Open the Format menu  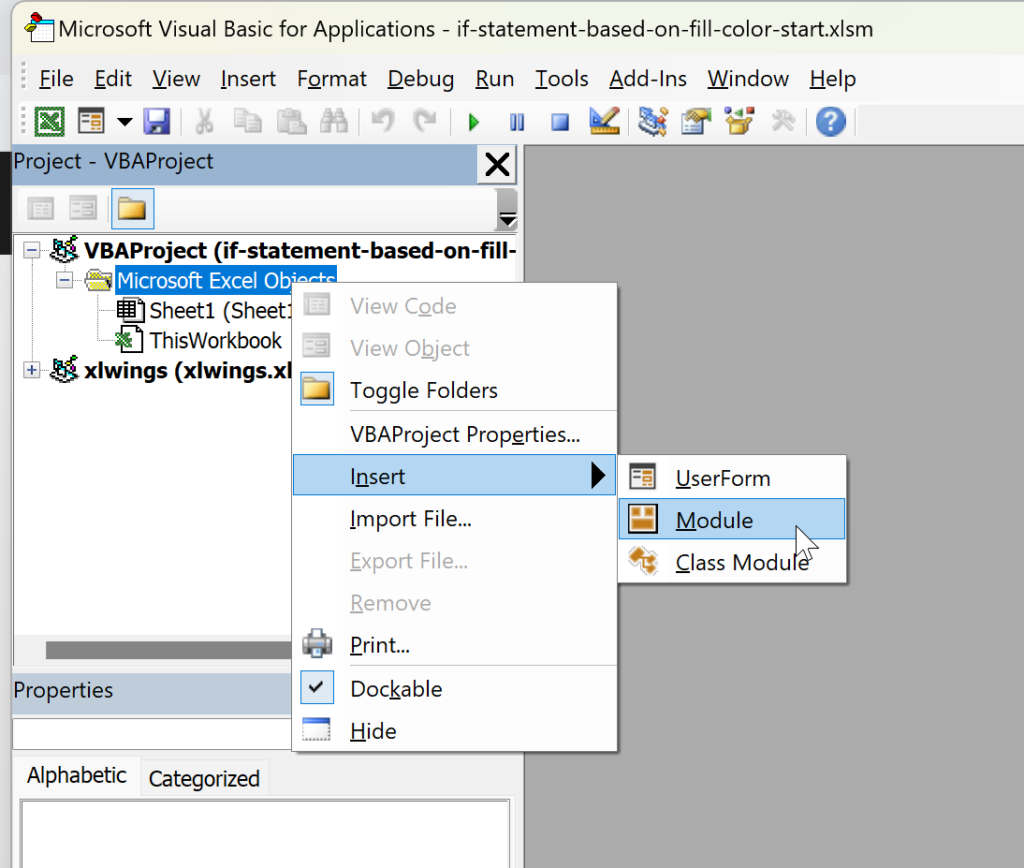[x=331, y=79]
